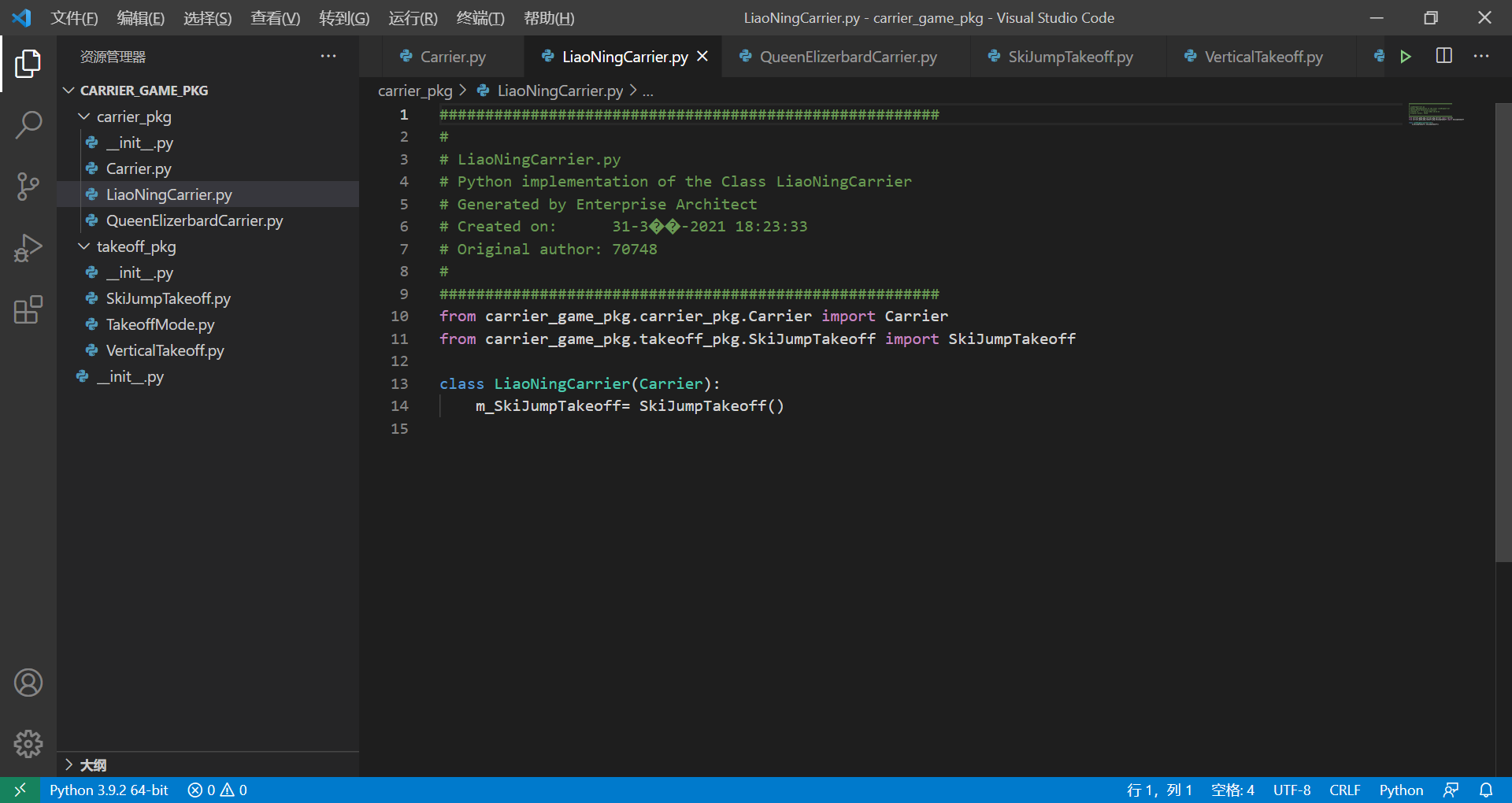
Task: Click the code minimap preview
Action: pos(1436,115)
